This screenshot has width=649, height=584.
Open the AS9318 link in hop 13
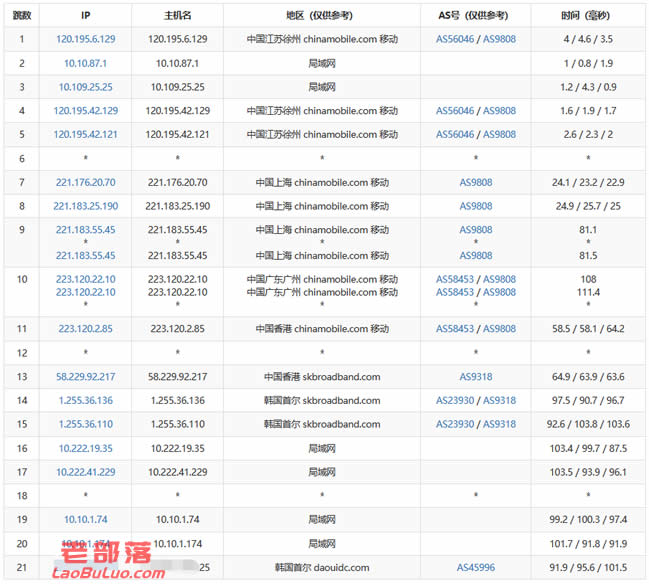point(476,377)
